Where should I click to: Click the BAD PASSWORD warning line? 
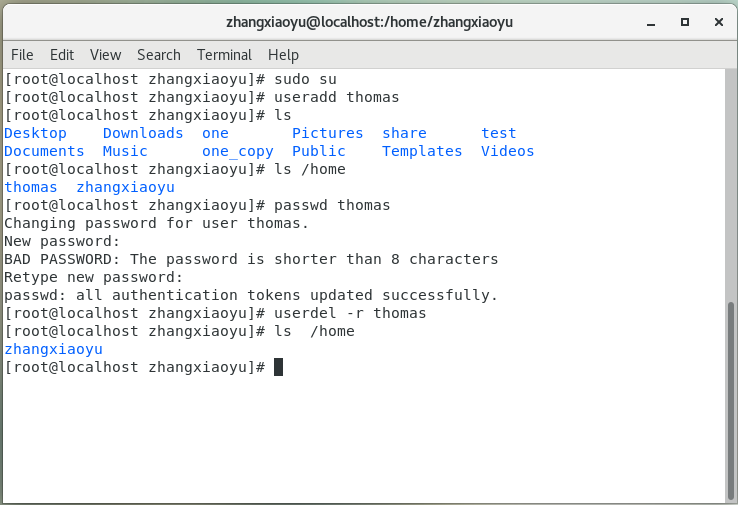(251, 260)
